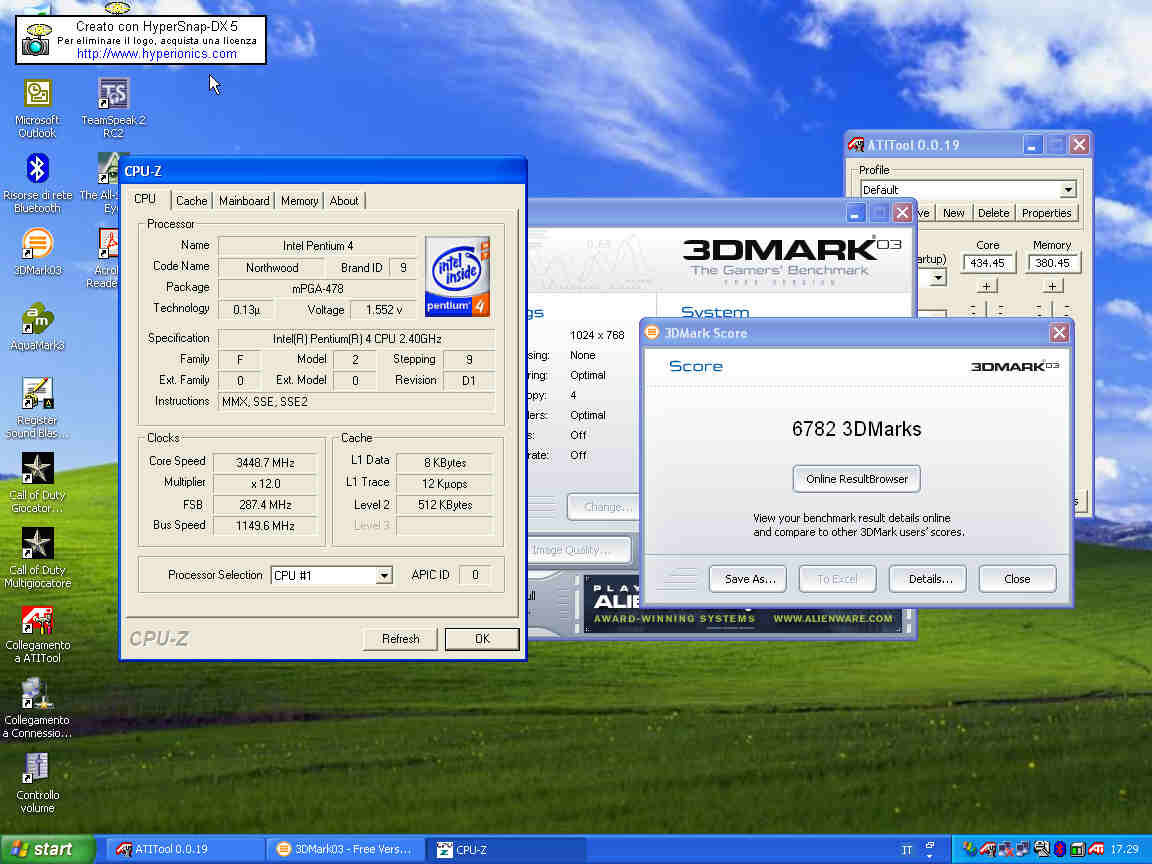Switch to CPU-Z on the taskbar
The height and width of the screenshot is (864, 1152).
507,849
